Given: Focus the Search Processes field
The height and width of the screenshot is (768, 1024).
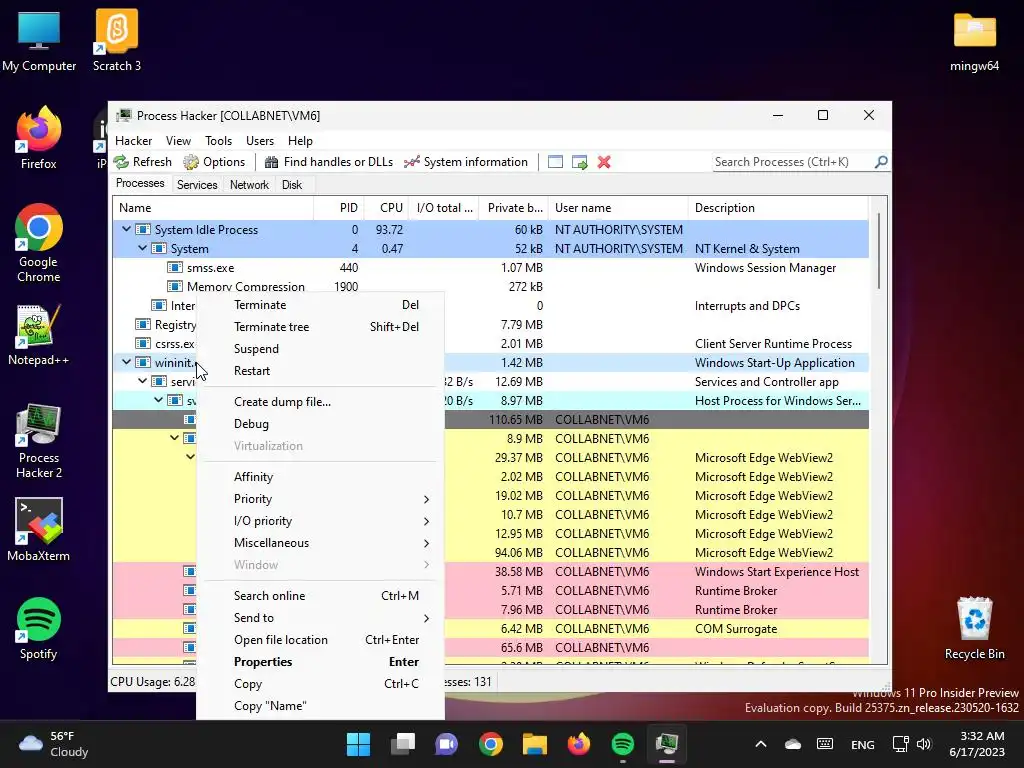Looking at the screenshot, I should 792,162.
